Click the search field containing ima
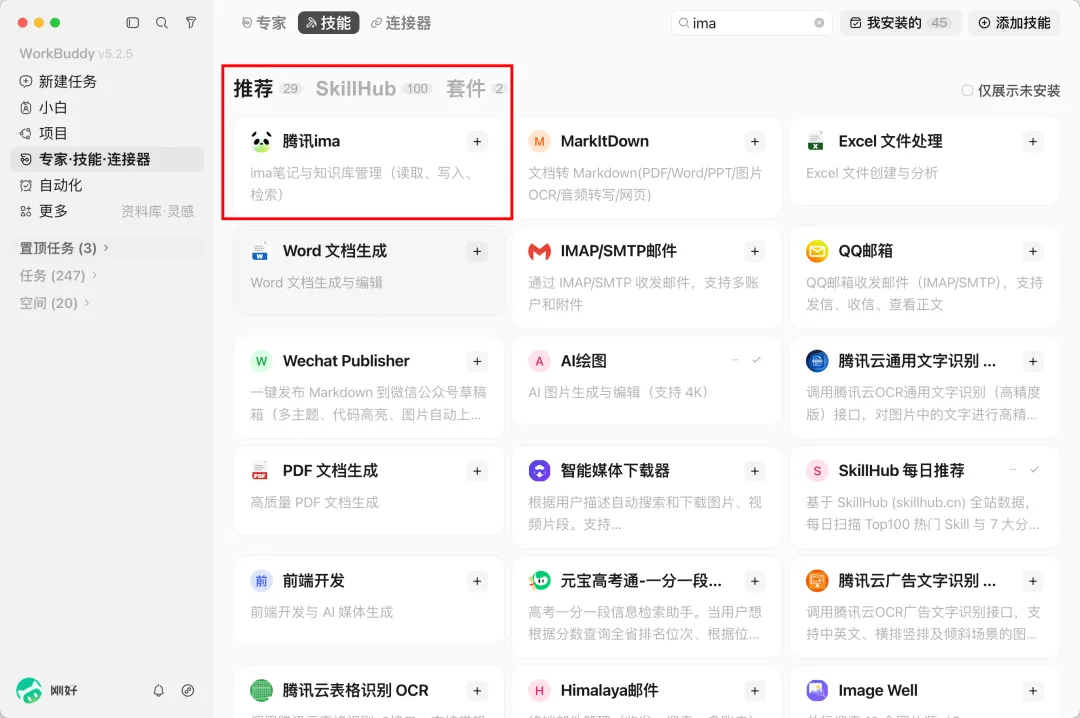Image resolution: width=1080 pixels, height=718 pixels. coord(751,23)
